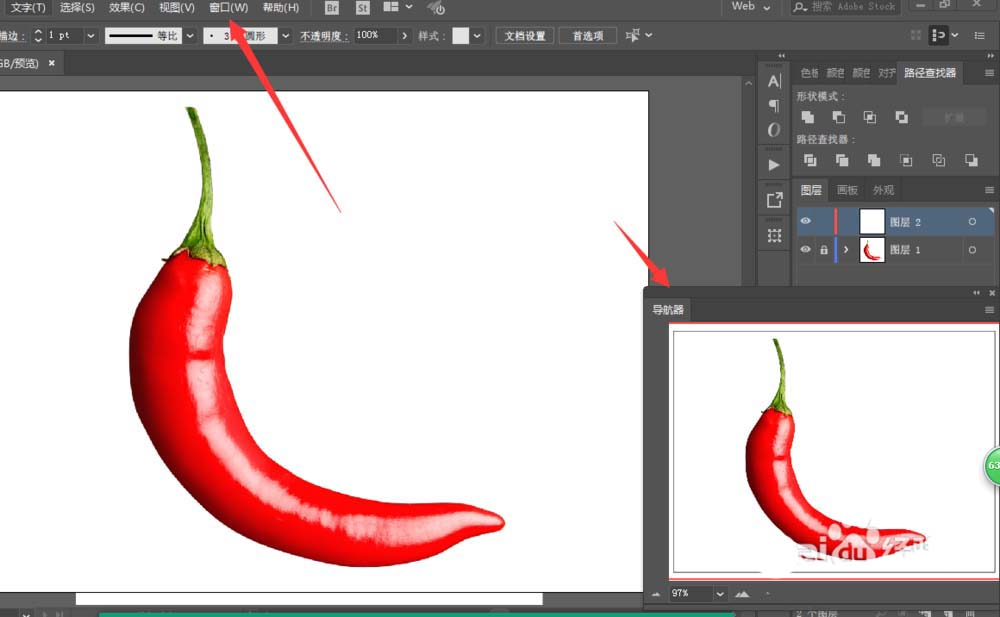The width and height of the screenshot is (1000, 617).
Task: Click the Minus Front shape mode icon
Action: tap(839, 117)
